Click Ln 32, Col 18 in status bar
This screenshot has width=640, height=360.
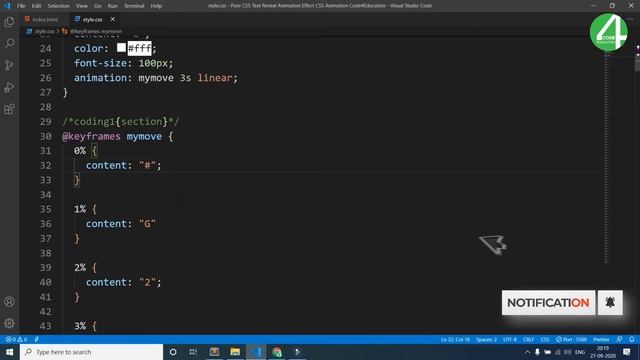coord(455,339)
